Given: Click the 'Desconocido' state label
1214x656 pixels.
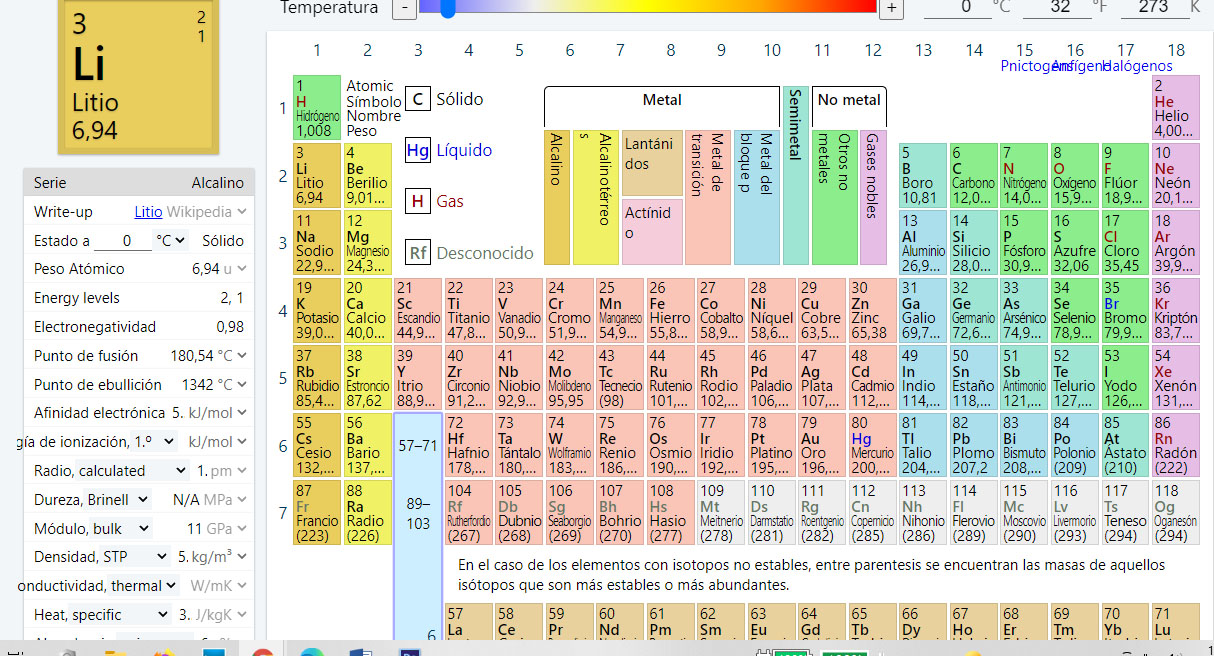Looking at the screenshot, I should 485,253.
